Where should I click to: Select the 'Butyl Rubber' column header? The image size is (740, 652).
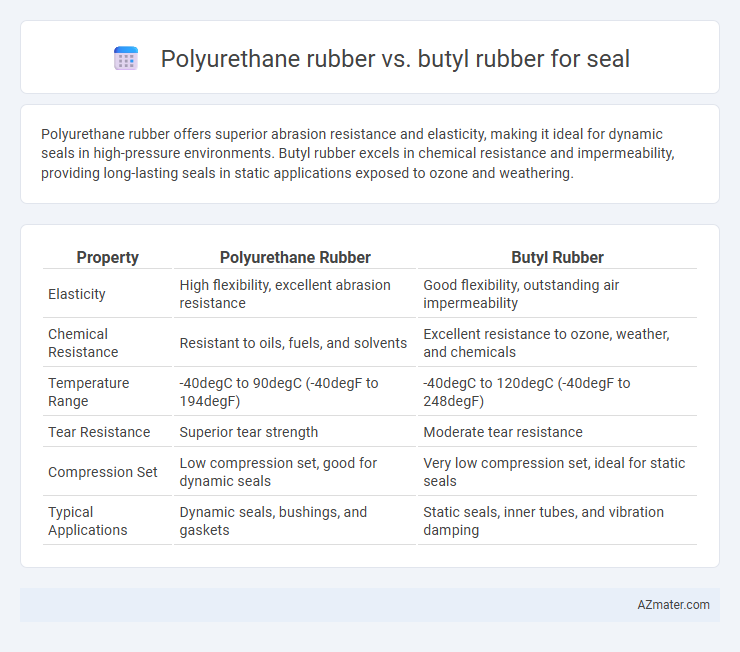click(557, 257)
